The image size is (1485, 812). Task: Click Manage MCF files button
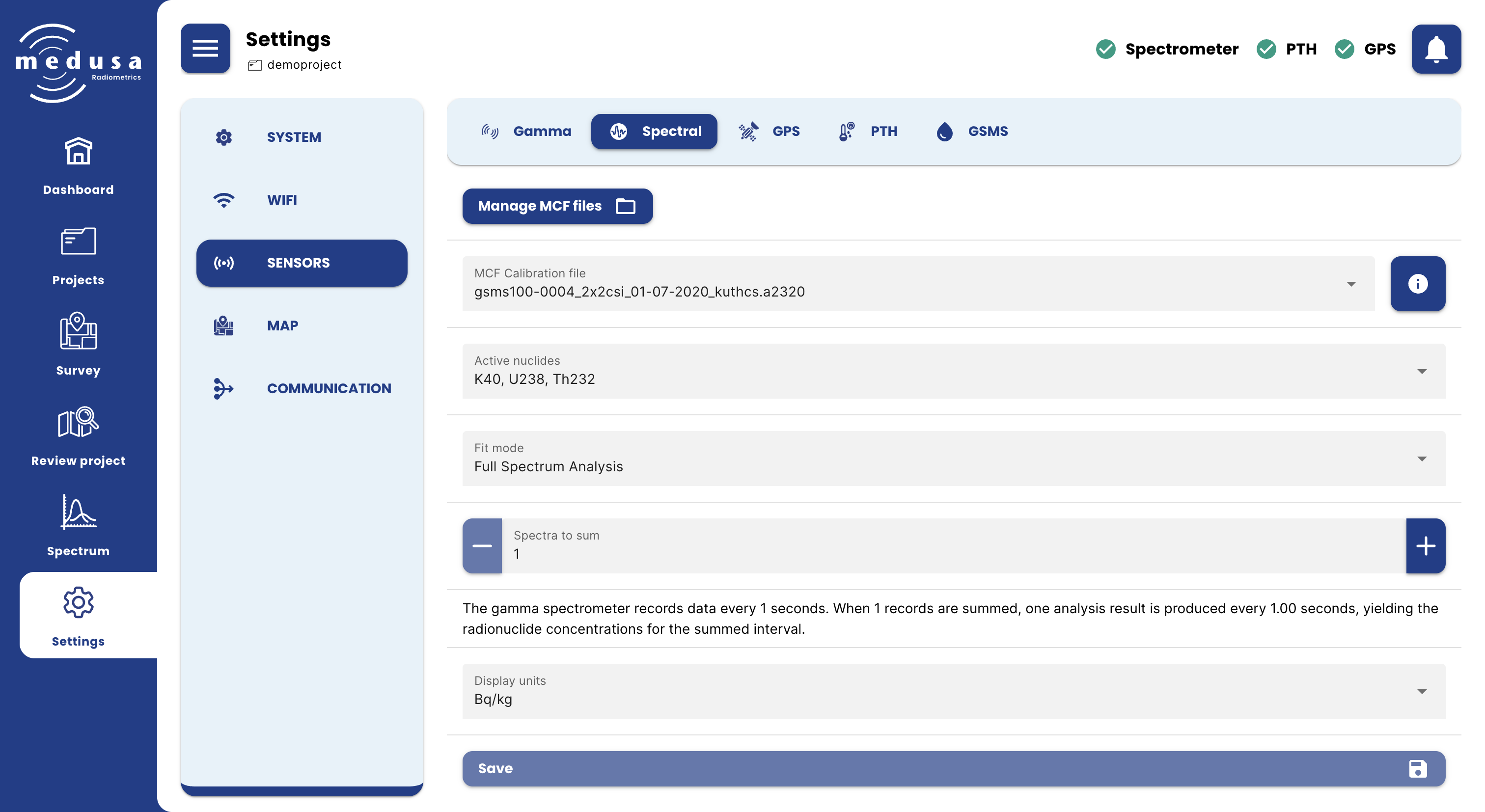point(557,206)
